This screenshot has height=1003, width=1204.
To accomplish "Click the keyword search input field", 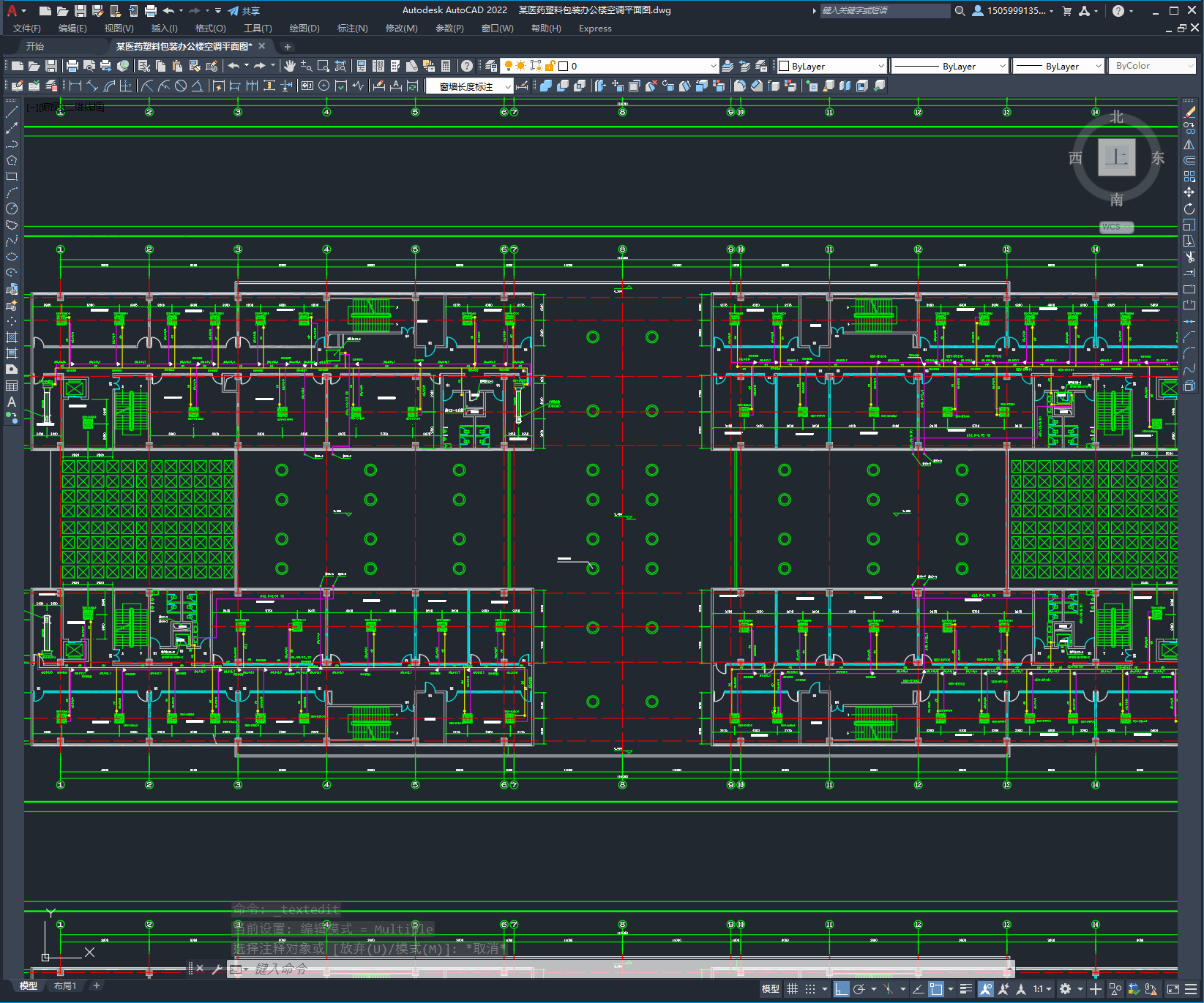I will tap(884, 10).
